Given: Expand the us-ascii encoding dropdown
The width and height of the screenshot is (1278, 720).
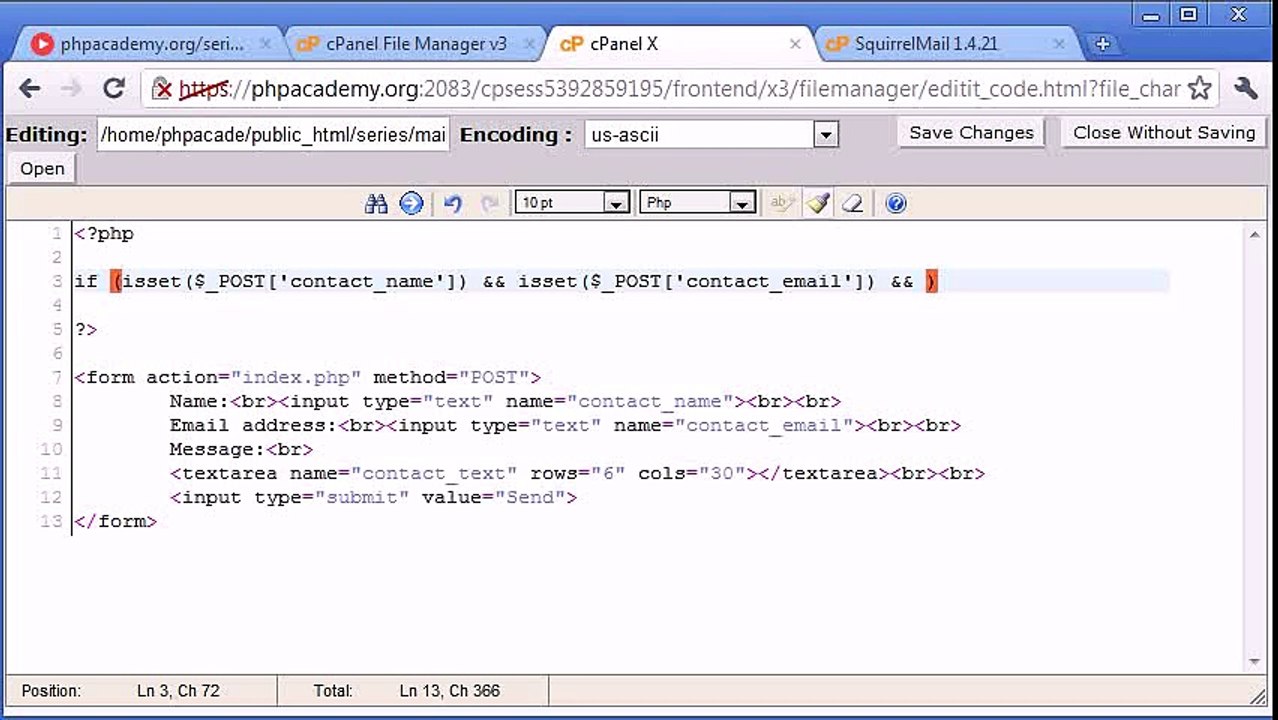Looking at the screenshot, I should pyautogui.click(x=711, y=134).
